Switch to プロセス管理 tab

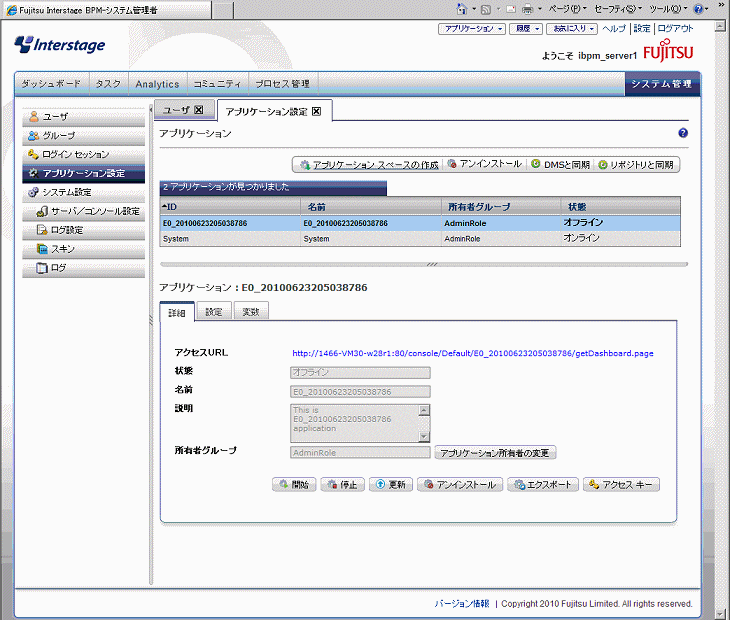pyautogui.click(x=283, y=84)
